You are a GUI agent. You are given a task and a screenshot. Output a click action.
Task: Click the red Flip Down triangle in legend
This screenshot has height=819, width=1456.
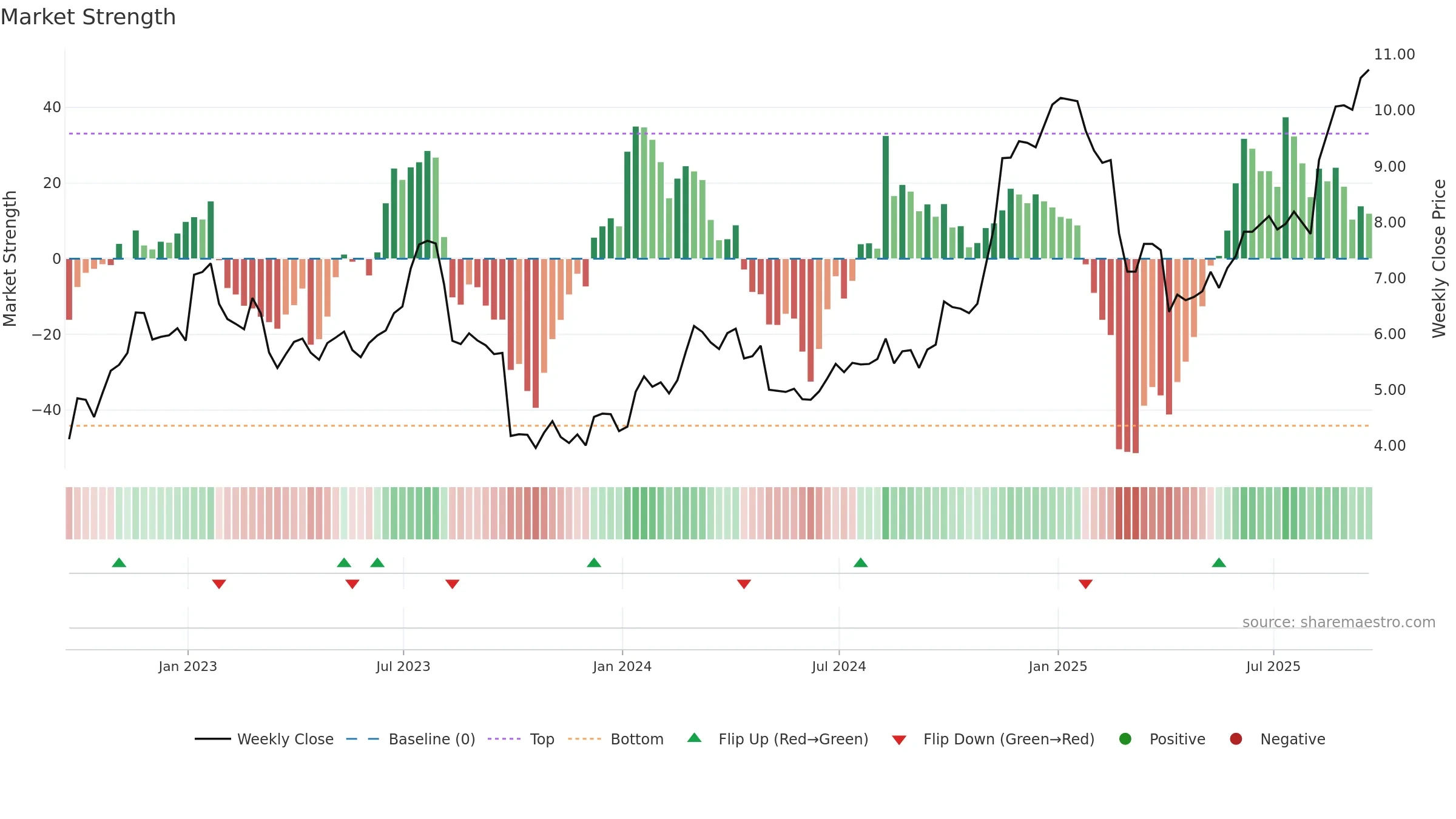tap(899, 740)
